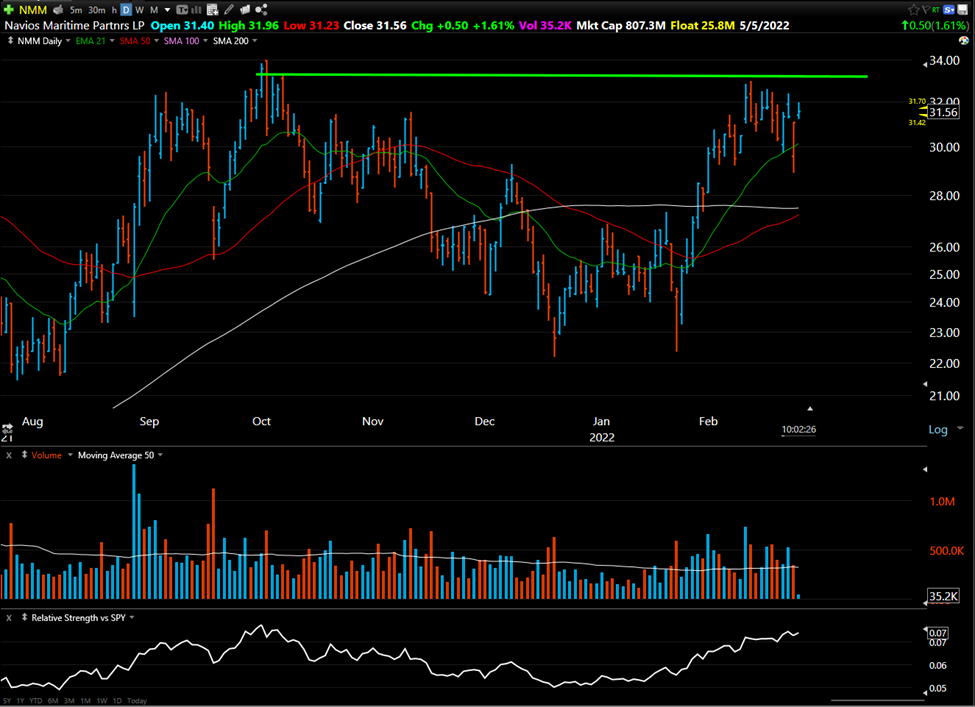Open the blue S dropdown button
The width and height of the screenshot is (975, 707).
pyautogui.click(x=949, y=9)
